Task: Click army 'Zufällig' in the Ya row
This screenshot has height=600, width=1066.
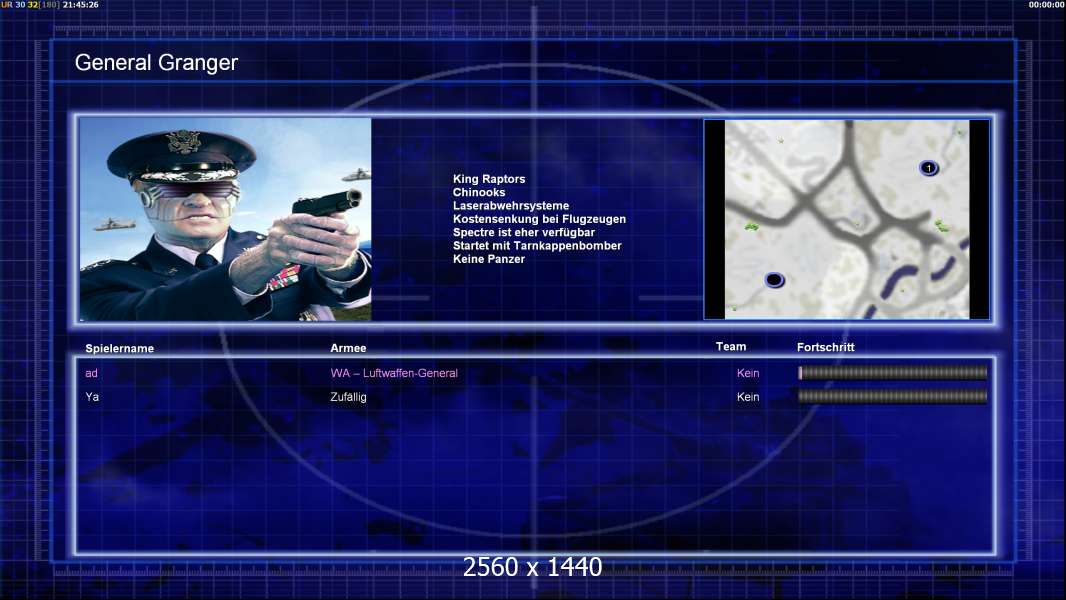Action: pyautogui.click(x=348, y=397)
